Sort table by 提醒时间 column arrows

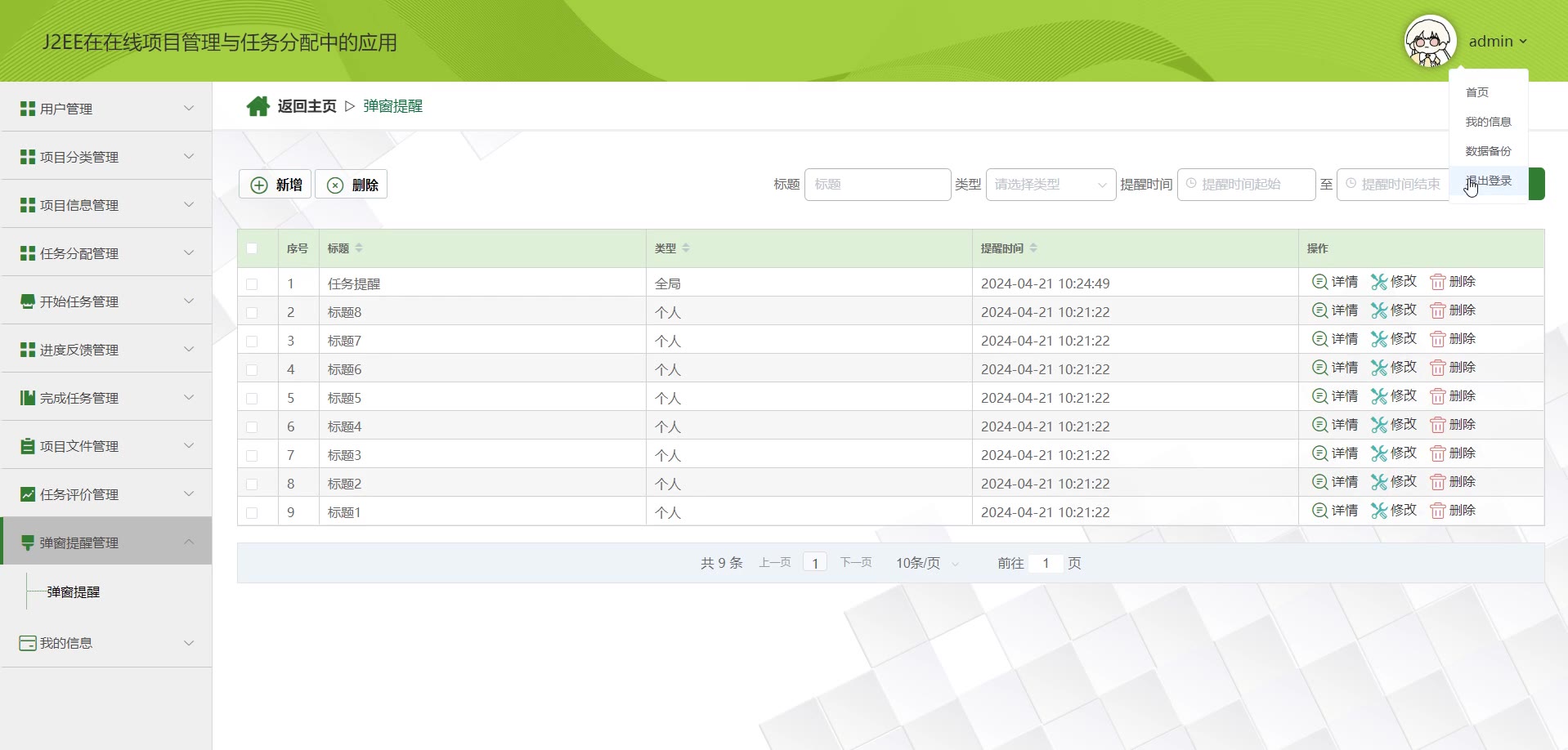click(1033, 248)
